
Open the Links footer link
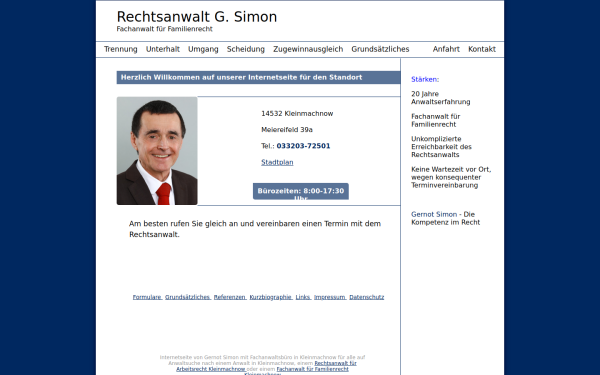(x=303, y=297)
